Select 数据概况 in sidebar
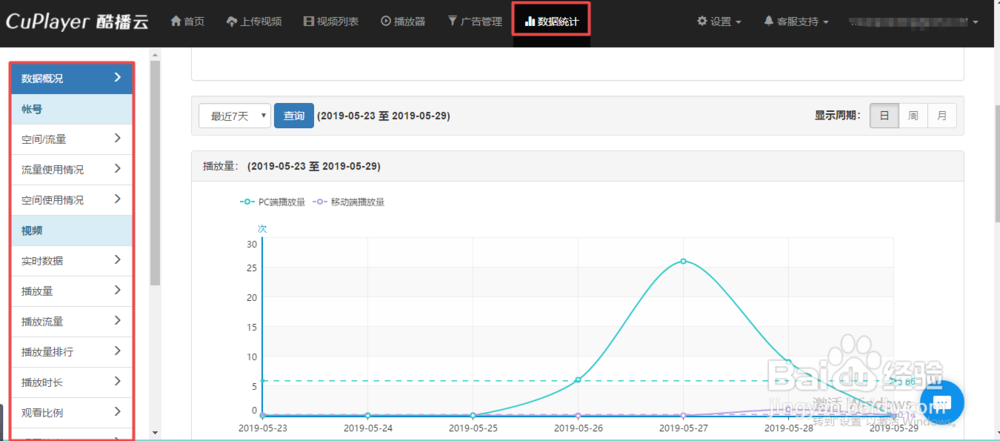 point(71,78)
